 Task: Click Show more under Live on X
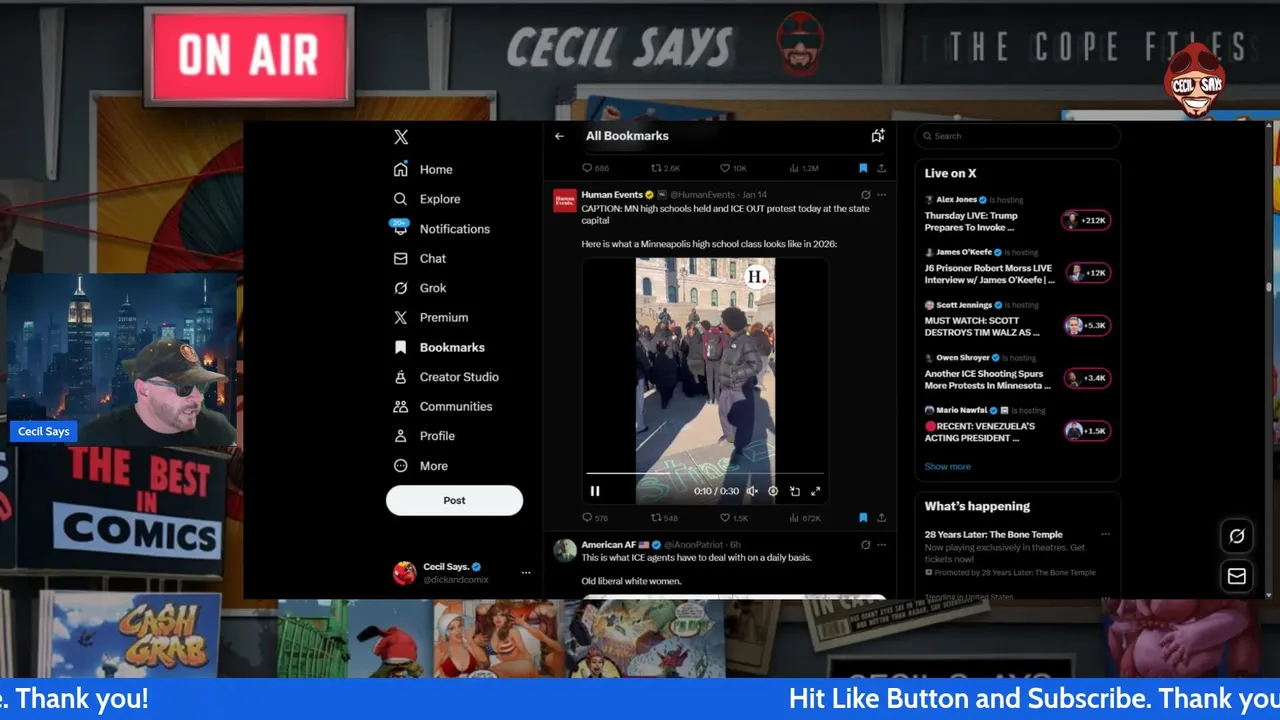pos(947,466)
